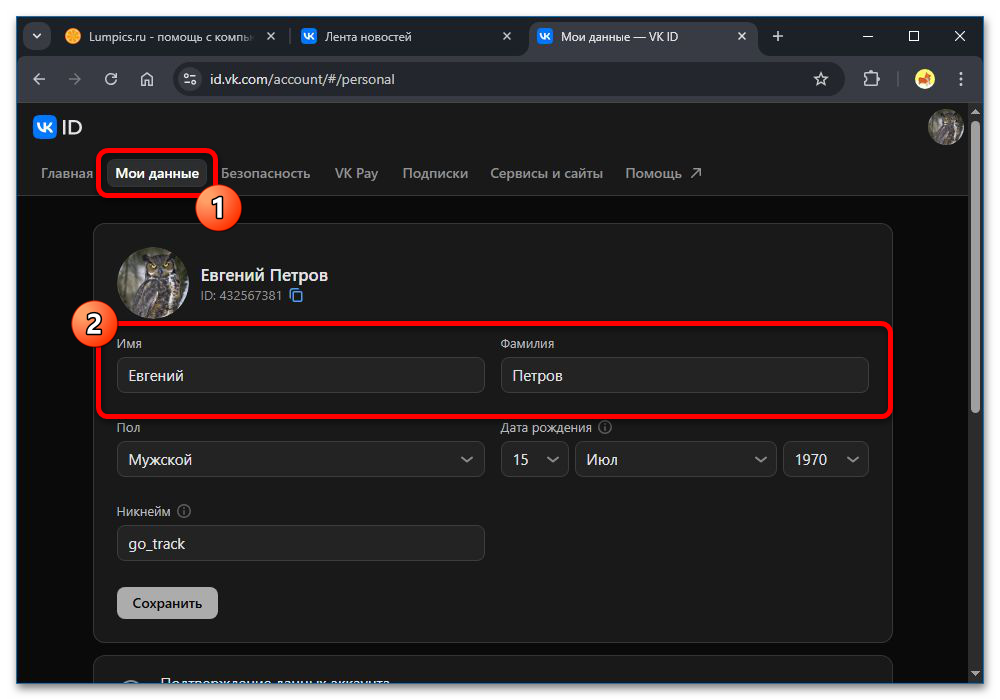Expand the birth year dropdown showing 1970

826,459
